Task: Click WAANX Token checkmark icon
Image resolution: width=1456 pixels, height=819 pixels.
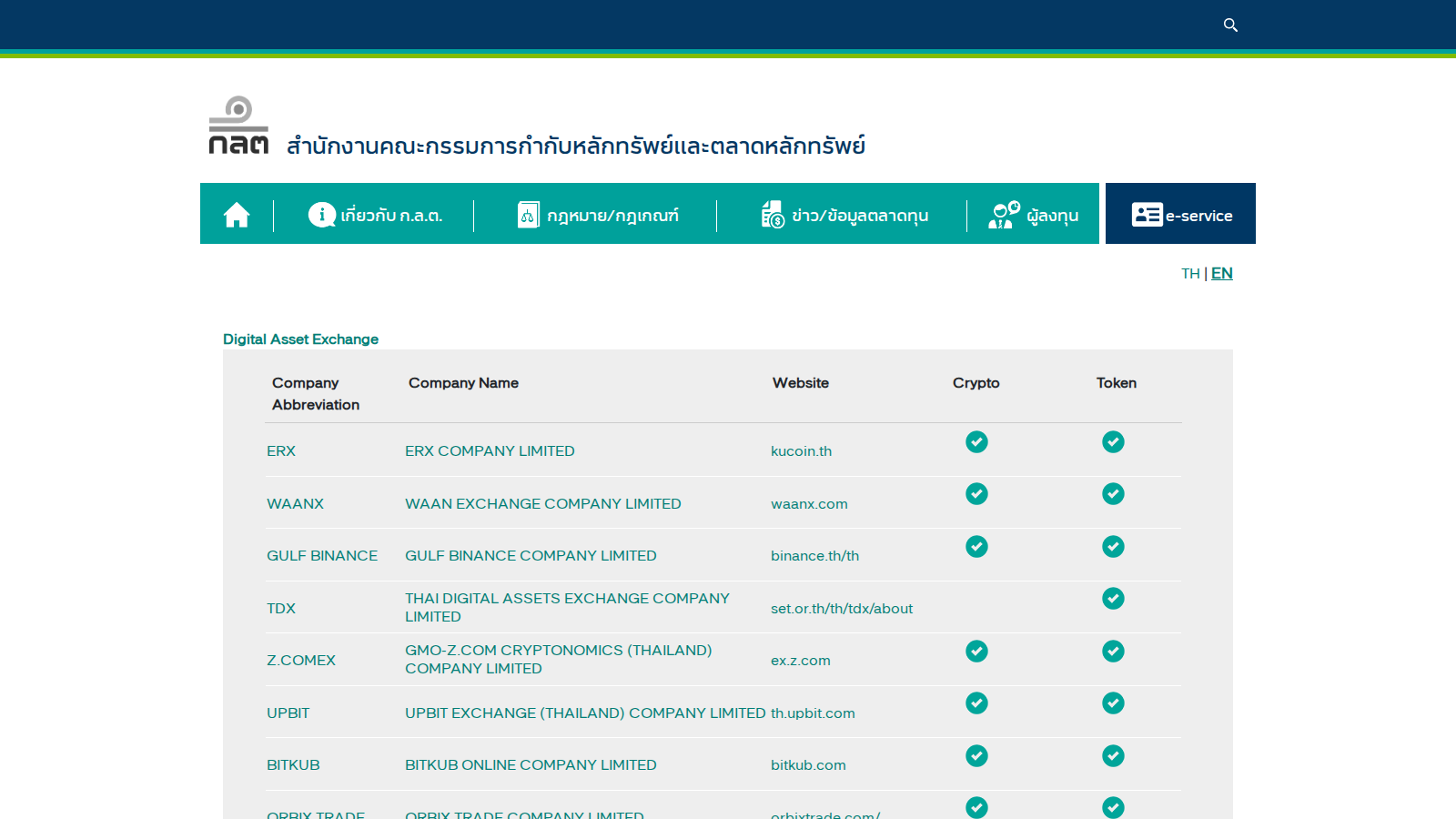Action: click(x=1113, y=493)
